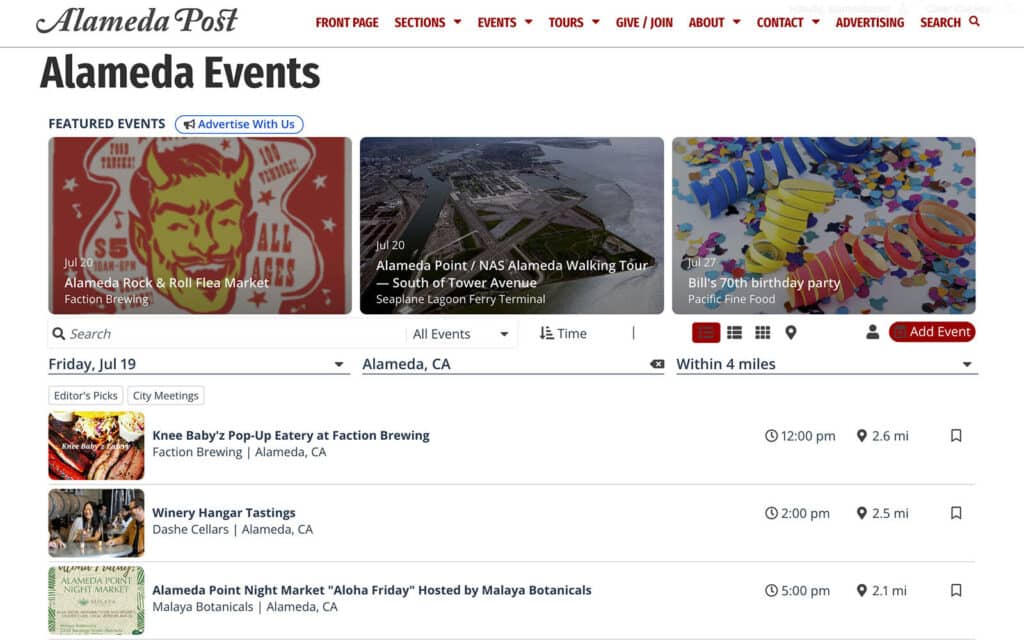1024x640 pixels.
Task: Click the location pin beside 2.6 mi
Action: pos(861,436)
